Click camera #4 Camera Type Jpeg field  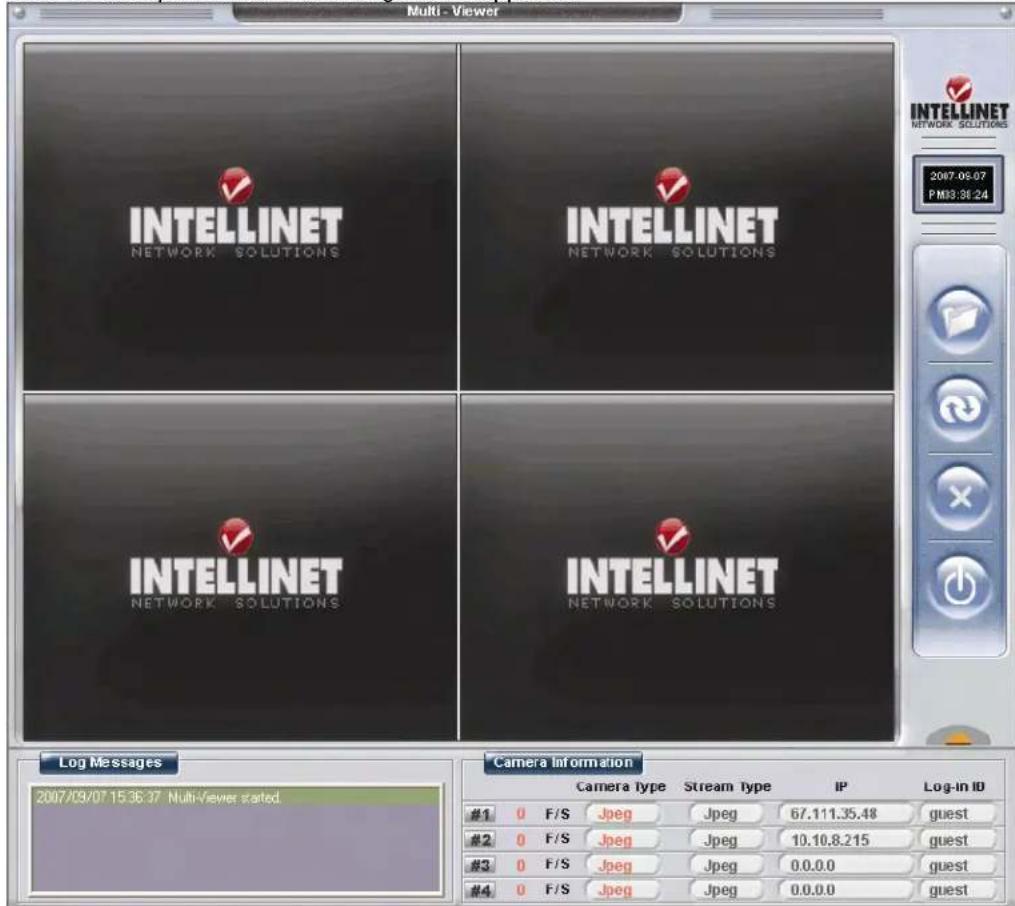[x=622, y=890]
